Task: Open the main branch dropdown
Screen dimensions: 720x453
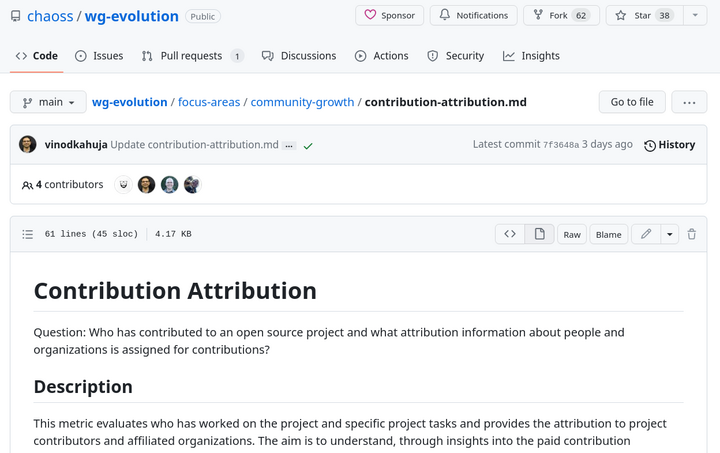Action: point(47,102)
